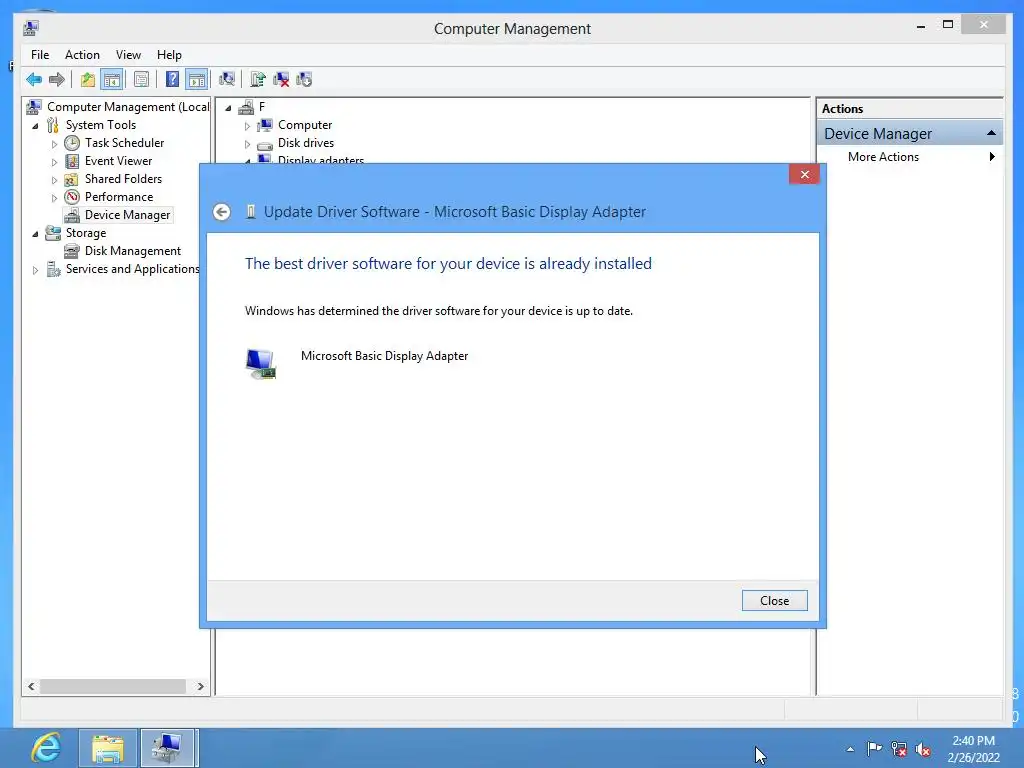Viewport: 1024px width, 768px height.
Task: Click the muted volume tray icon
Action: (923, 750)
